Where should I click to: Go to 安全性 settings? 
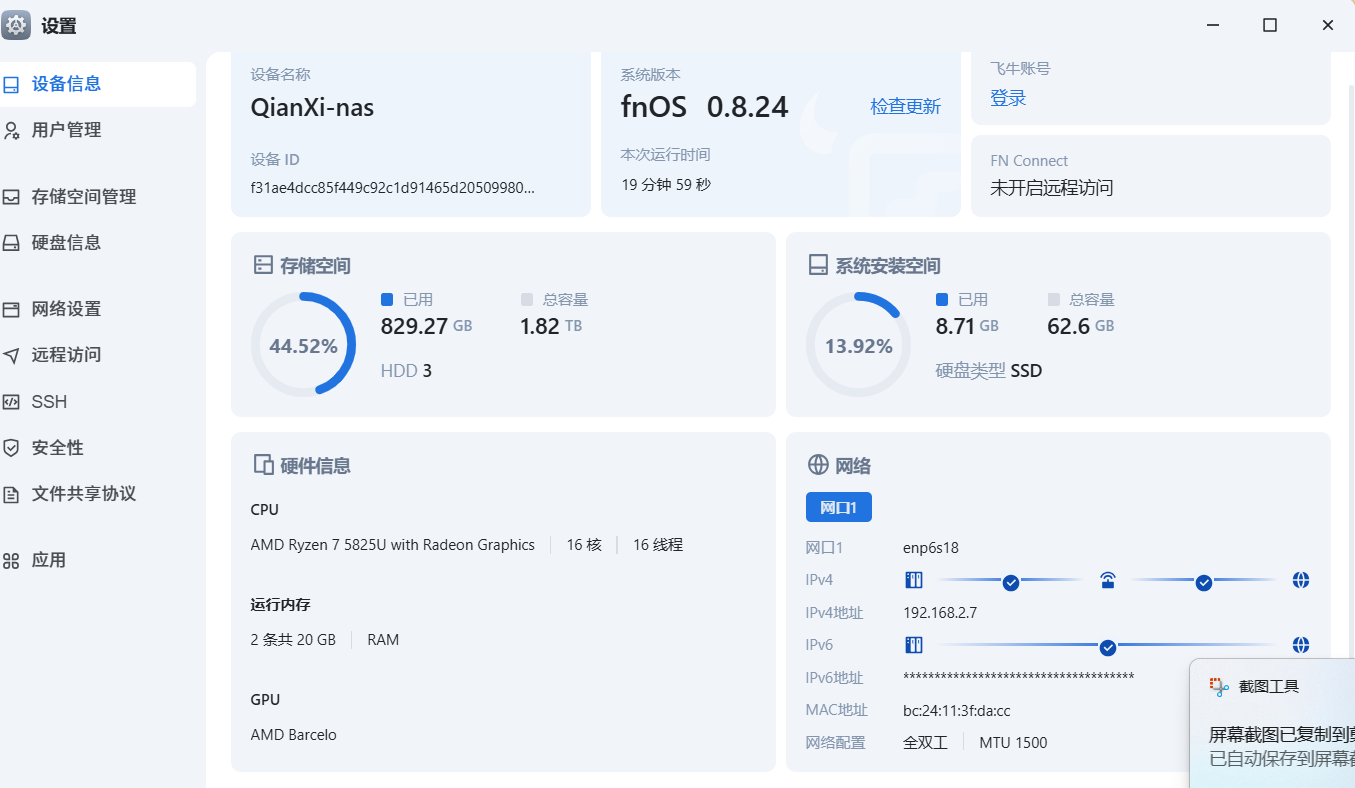coord(97,448)
